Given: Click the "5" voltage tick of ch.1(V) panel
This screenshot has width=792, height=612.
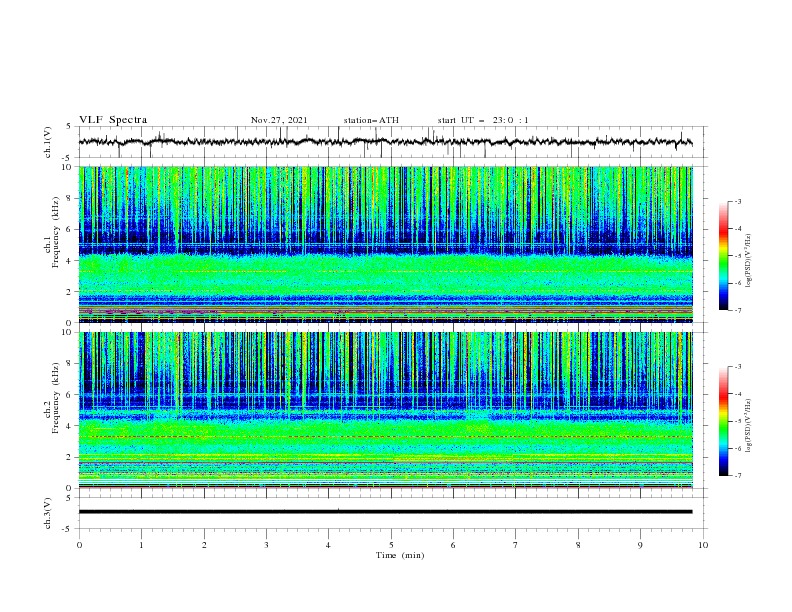Looking at the screenshot, I should coord(69,127).
